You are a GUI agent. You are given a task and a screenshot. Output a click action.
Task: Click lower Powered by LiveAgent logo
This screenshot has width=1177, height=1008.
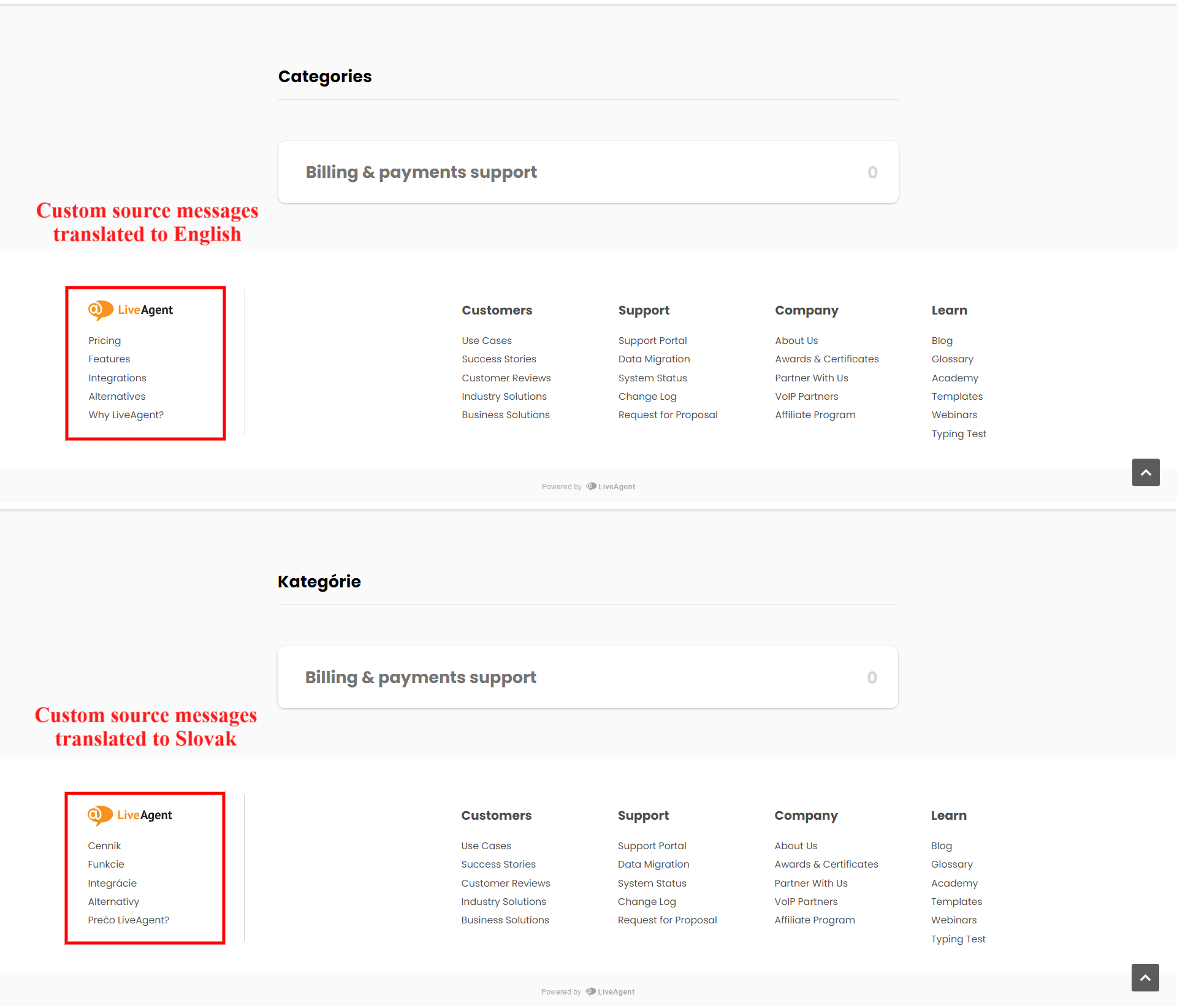(x=610, y=992)
